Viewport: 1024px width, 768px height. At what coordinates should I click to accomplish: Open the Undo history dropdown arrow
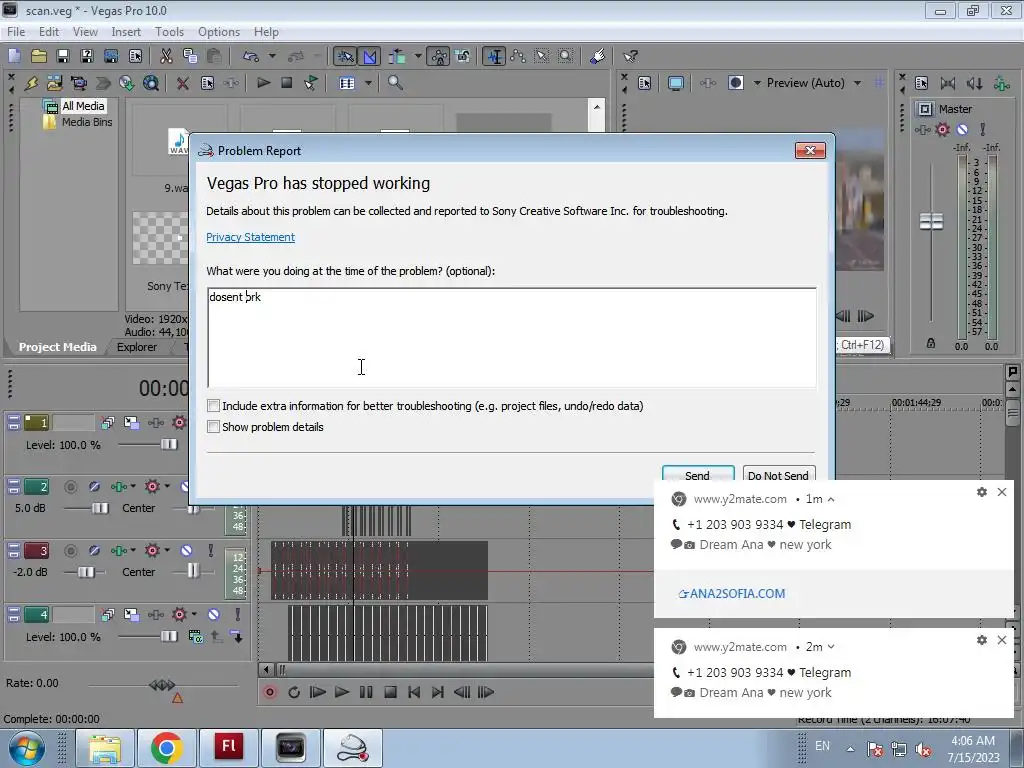[272, 56]
